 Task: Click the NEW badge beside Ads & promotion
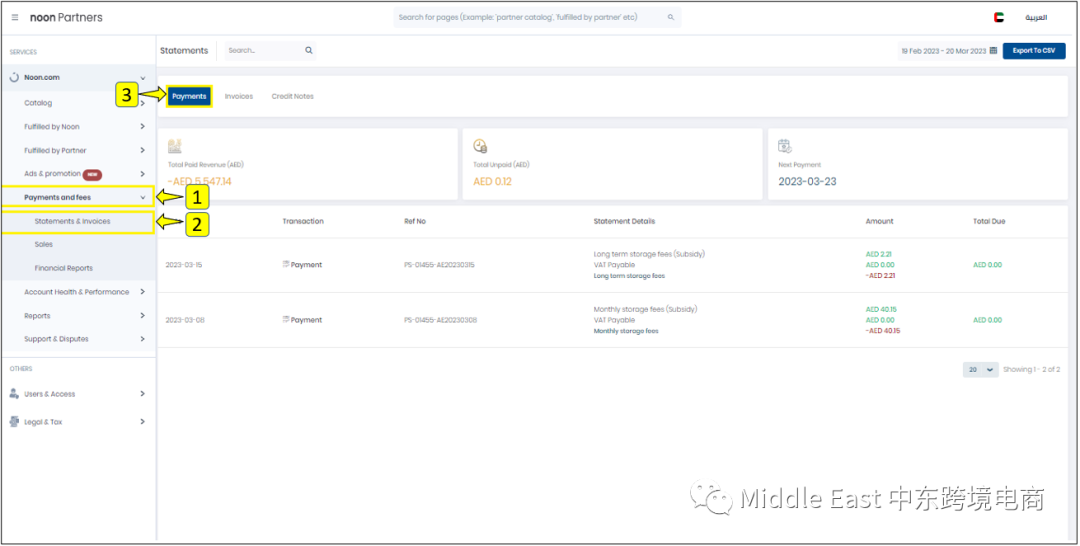(x=92, y=174)
